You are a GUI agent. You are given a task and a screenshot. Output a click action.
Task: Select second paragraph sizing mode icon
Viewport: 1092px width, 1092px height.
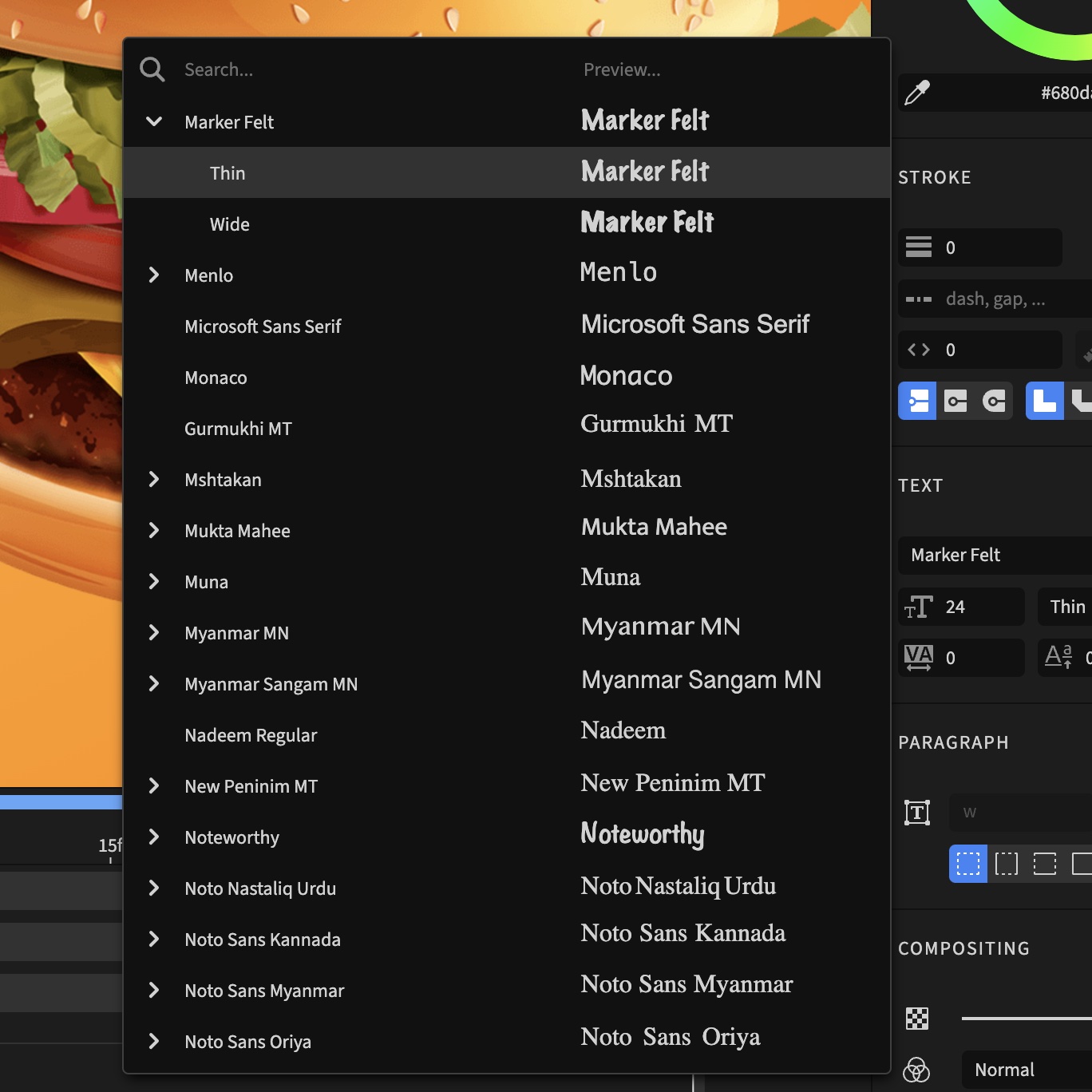(1007, 864)
